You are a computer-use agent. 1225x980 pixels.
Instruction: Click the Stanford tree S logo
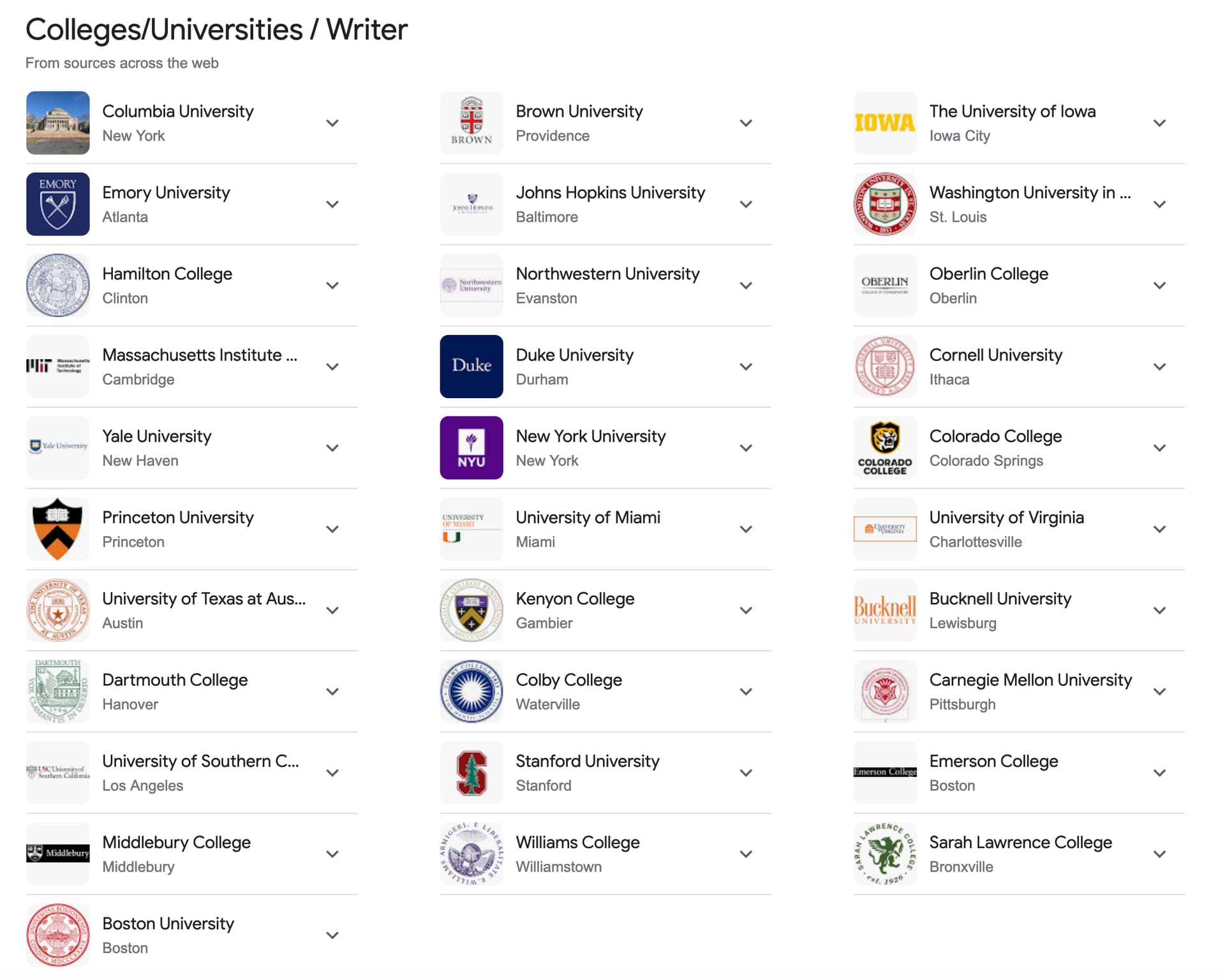471,773
